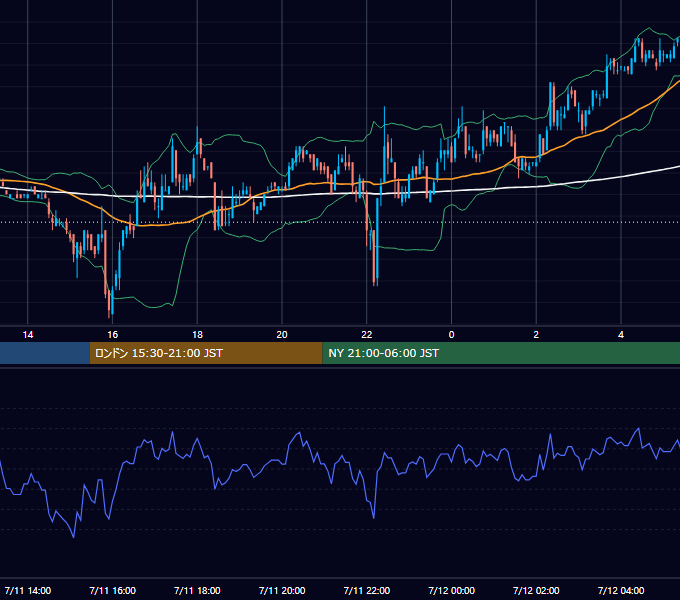Click the 7/11 20:00 time label
680x600 pixels.
(282, 590)
